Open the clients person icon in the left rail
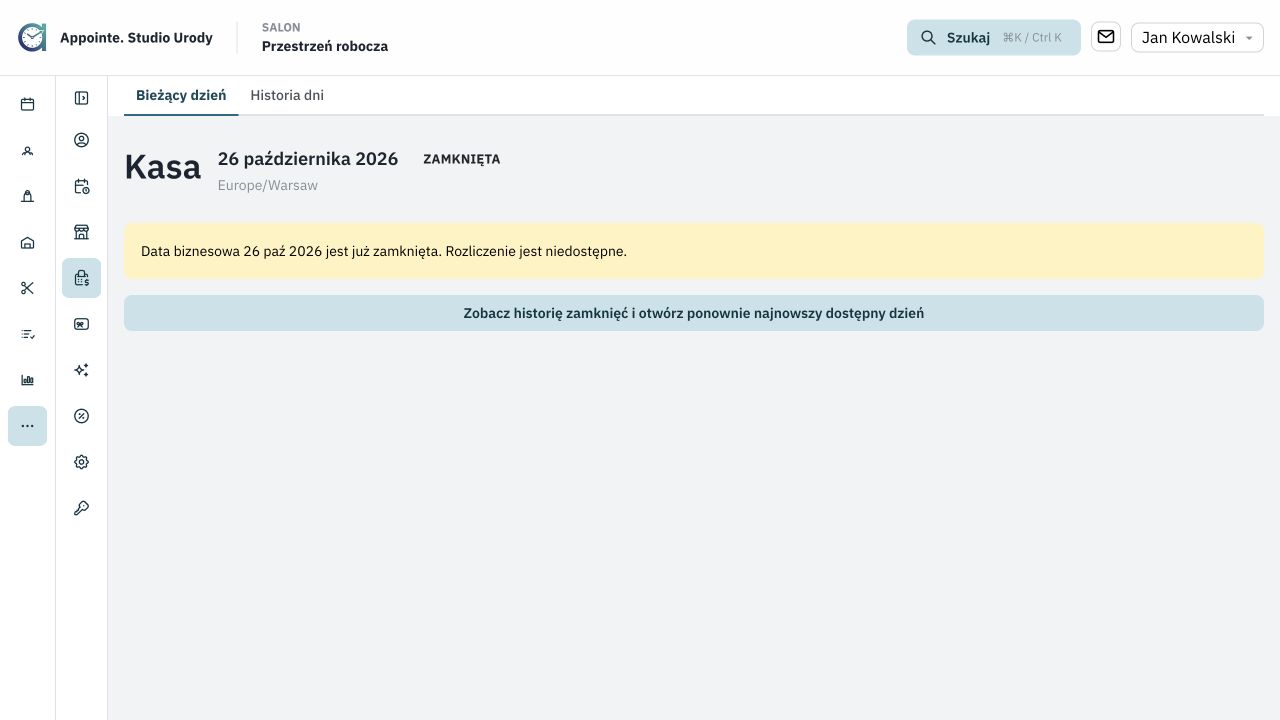This screenshot has height=720, width=1280. point(27,150)
